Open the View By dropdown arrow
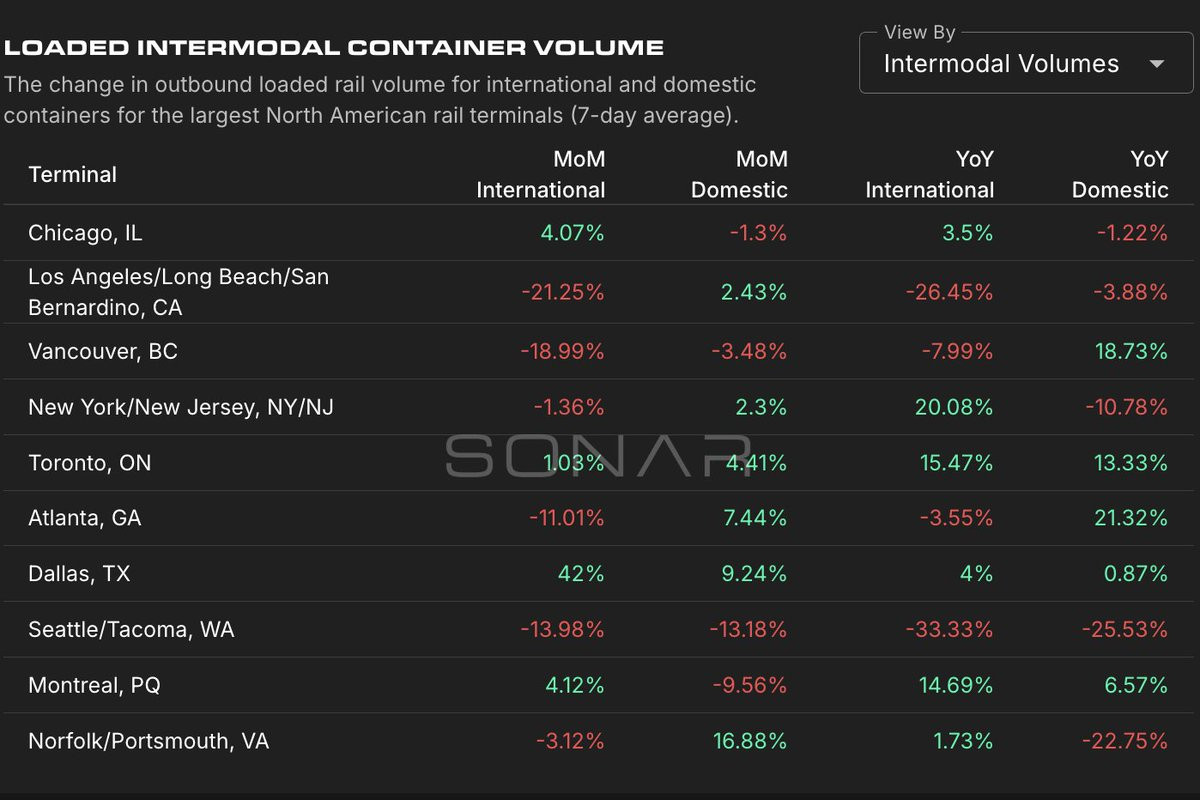This screenshot has height=800, width=1200. (x=1157, y=64)
